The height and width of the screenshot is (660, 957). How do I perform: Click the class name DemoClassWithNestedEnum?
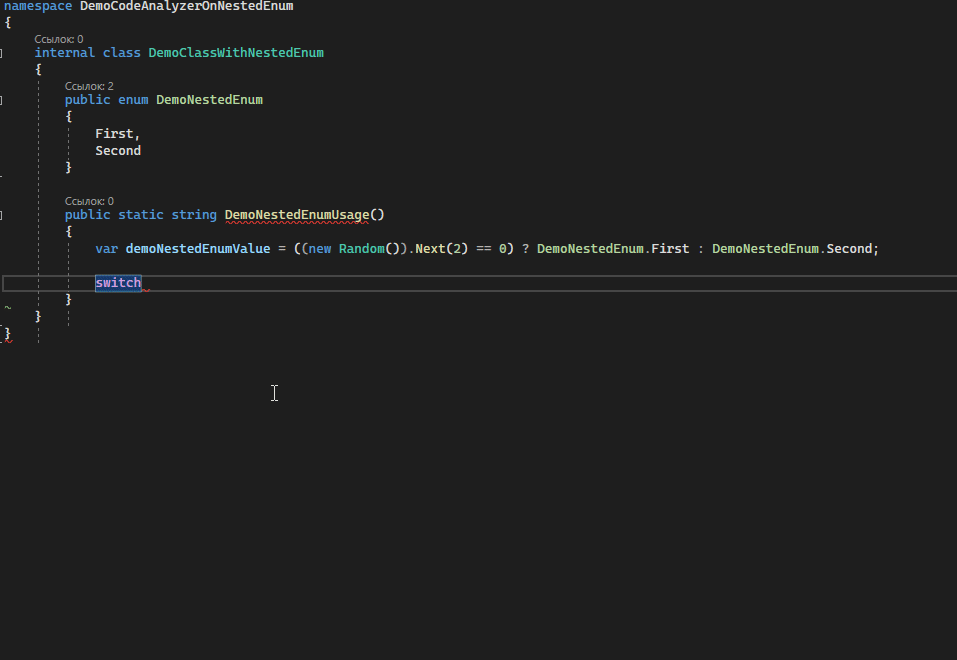[235, 52]
